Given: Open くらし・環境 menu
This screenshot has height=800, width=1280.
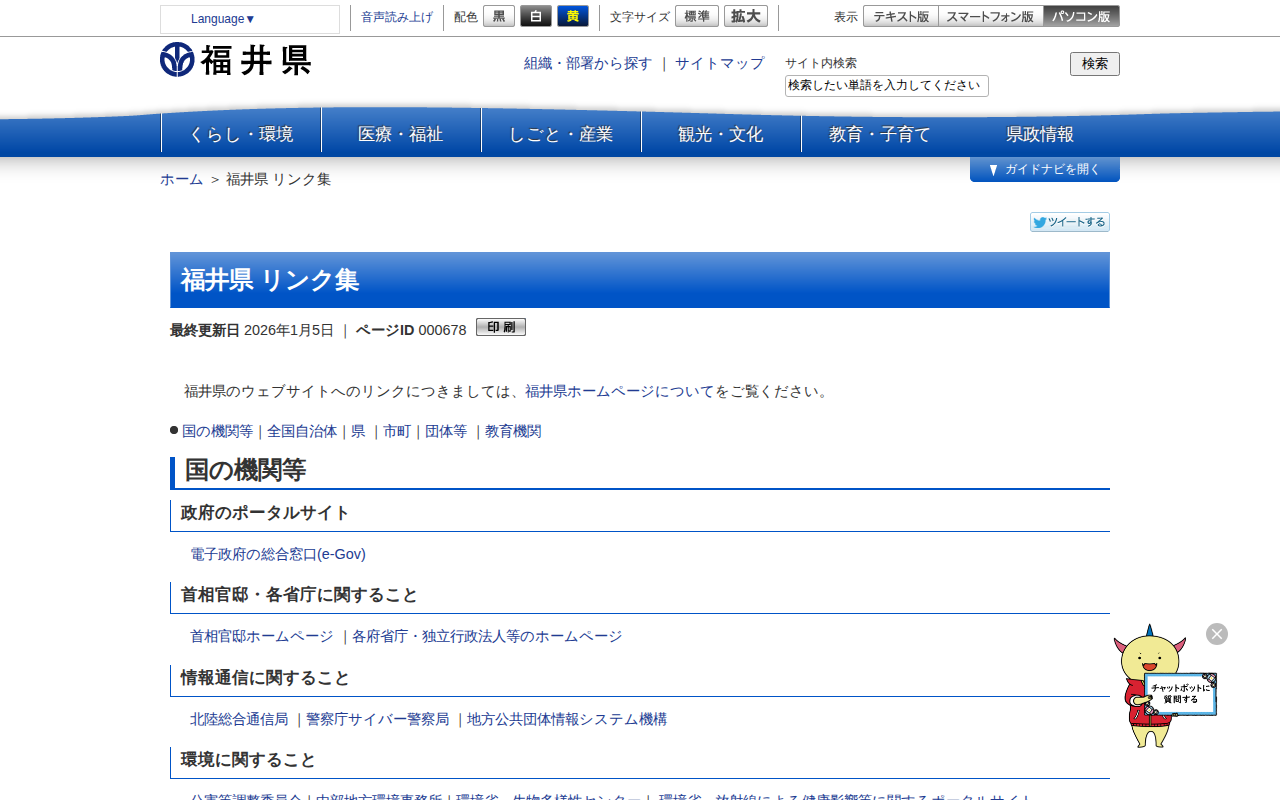Looking at the screenshot, I should [x=241, y=134].
